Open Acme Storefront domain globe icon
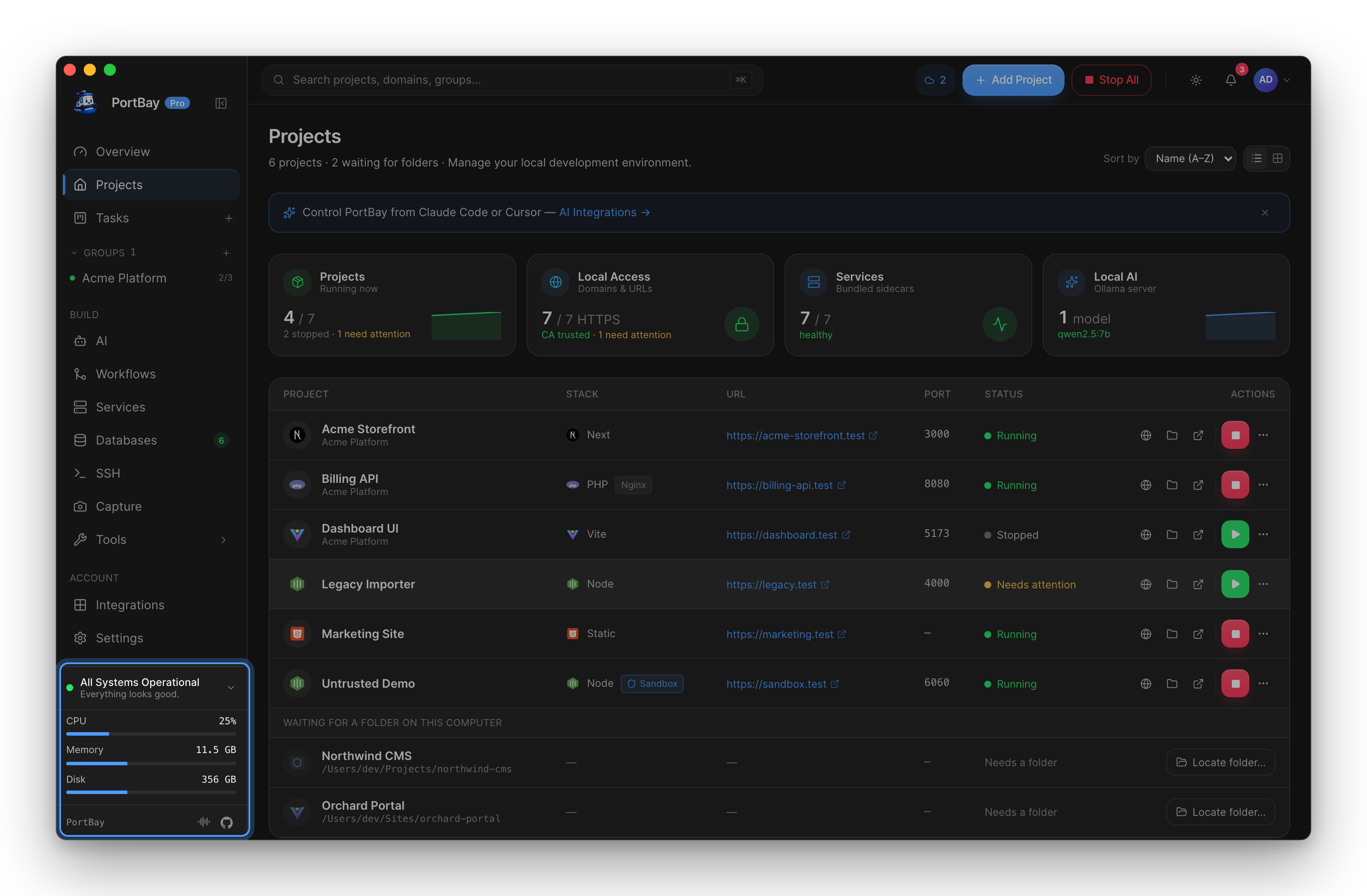The height and width of the screenshot is (896, 1367). tap(1146, 435)
